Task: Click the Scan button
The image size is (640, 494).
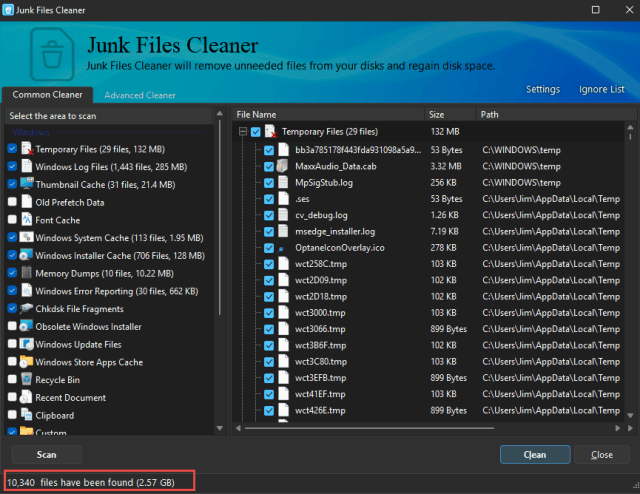Action: [47, 454]
